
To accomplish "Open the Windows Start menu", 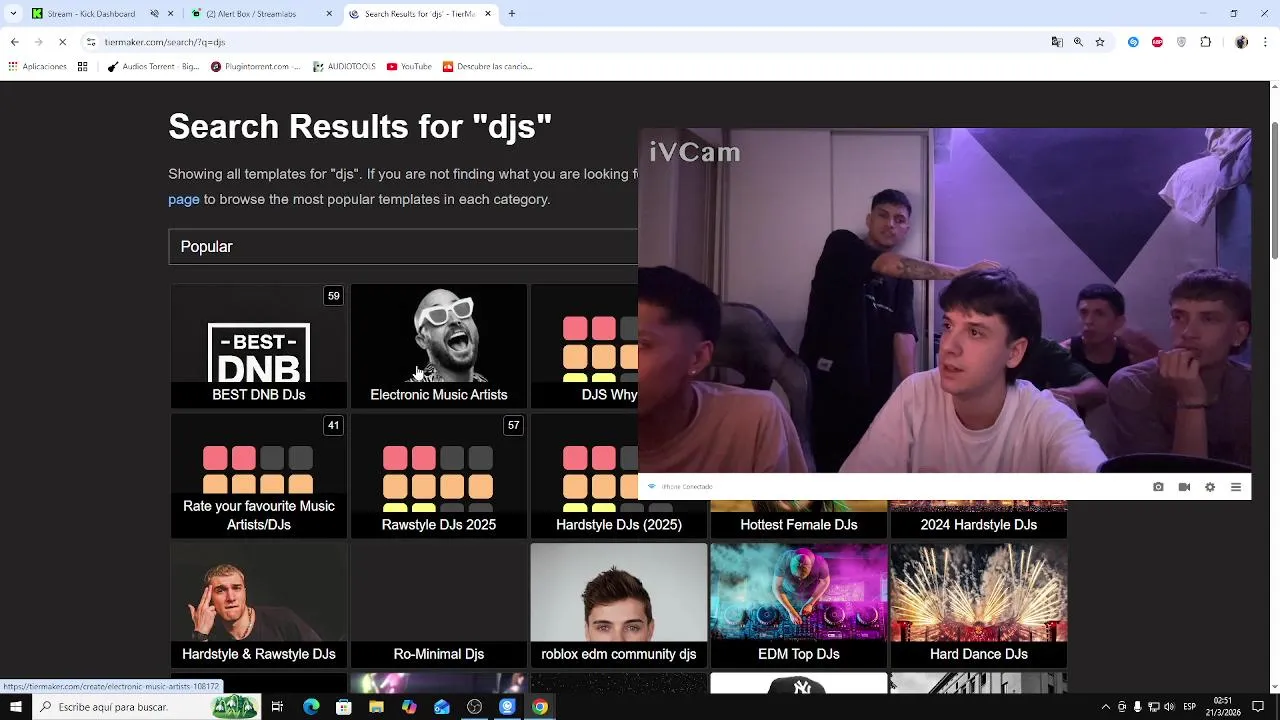I will coord(15,707).
